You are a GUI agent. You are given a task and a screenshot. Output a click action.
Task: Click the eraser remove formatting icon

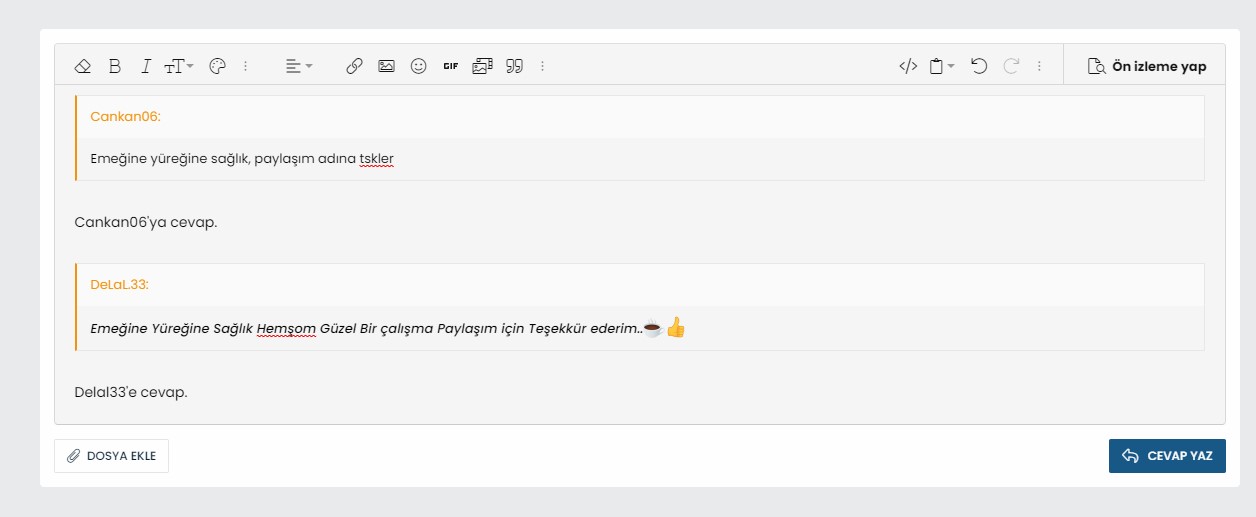83,66
